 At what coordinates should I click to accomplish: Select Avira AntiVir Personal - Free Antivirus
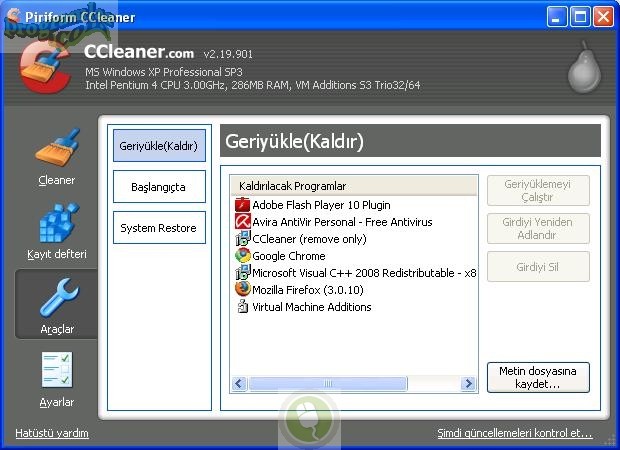coord(342,222)
